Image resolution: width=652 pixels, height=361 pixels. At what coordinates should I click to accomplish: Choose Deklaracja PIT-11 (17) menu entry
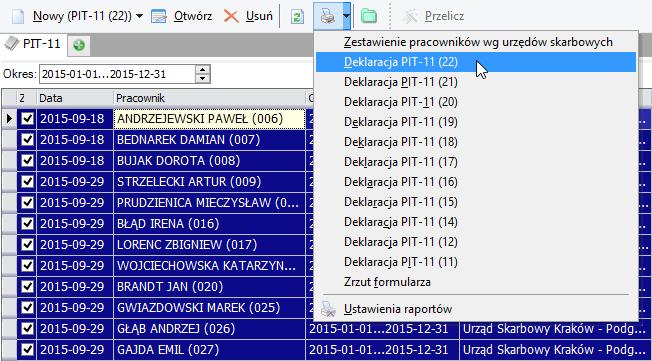pos(476,162)
